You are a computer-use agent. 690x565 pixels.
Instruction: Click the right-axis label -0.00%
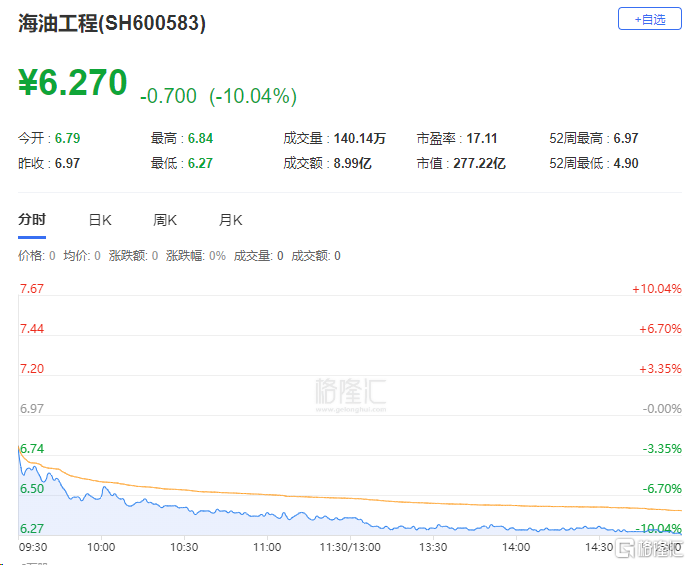tap(662, 409)
